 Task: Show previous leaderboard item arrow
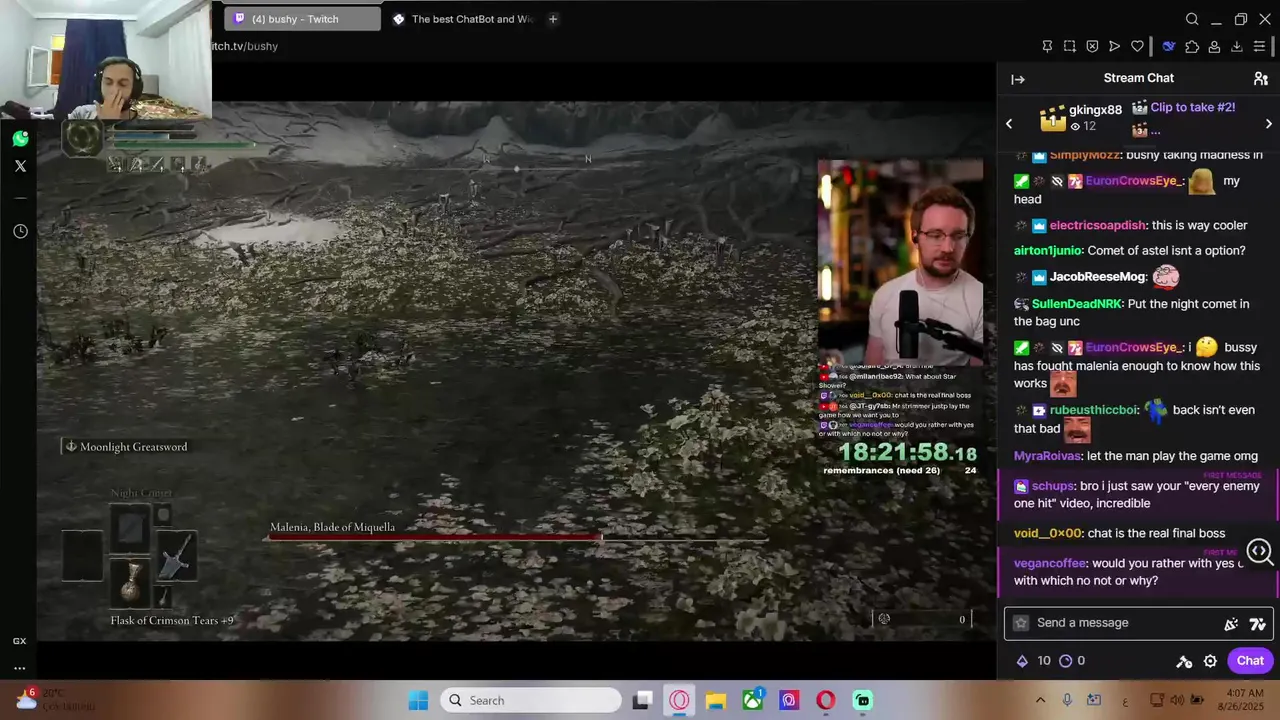click(1009, 124)
